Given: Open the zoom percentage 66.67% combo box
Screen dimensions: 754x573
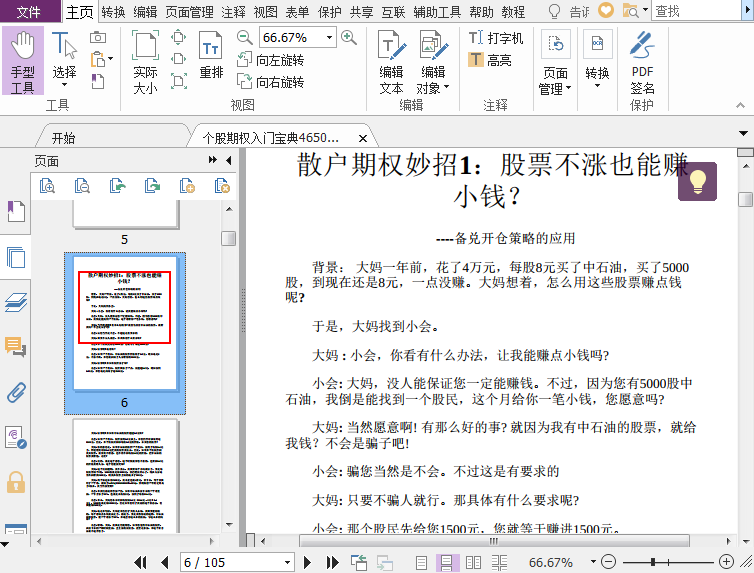Looking at the screenshot, I should [x=298, y=37].
